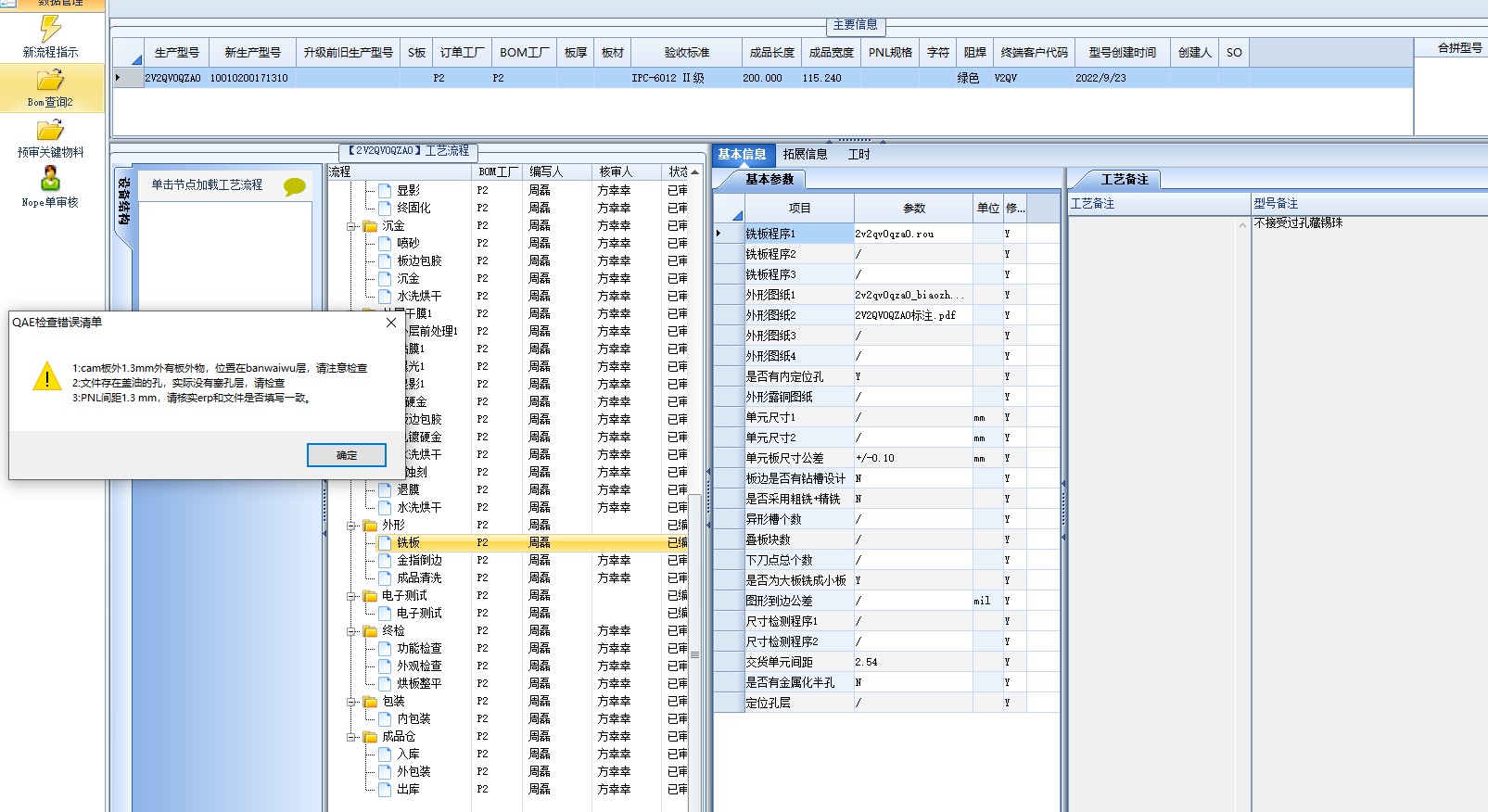Click the yellow speech bubble beside 单击节点加载工艺流程
This screenshot has width=1488, height=812.
click(295, 186)
